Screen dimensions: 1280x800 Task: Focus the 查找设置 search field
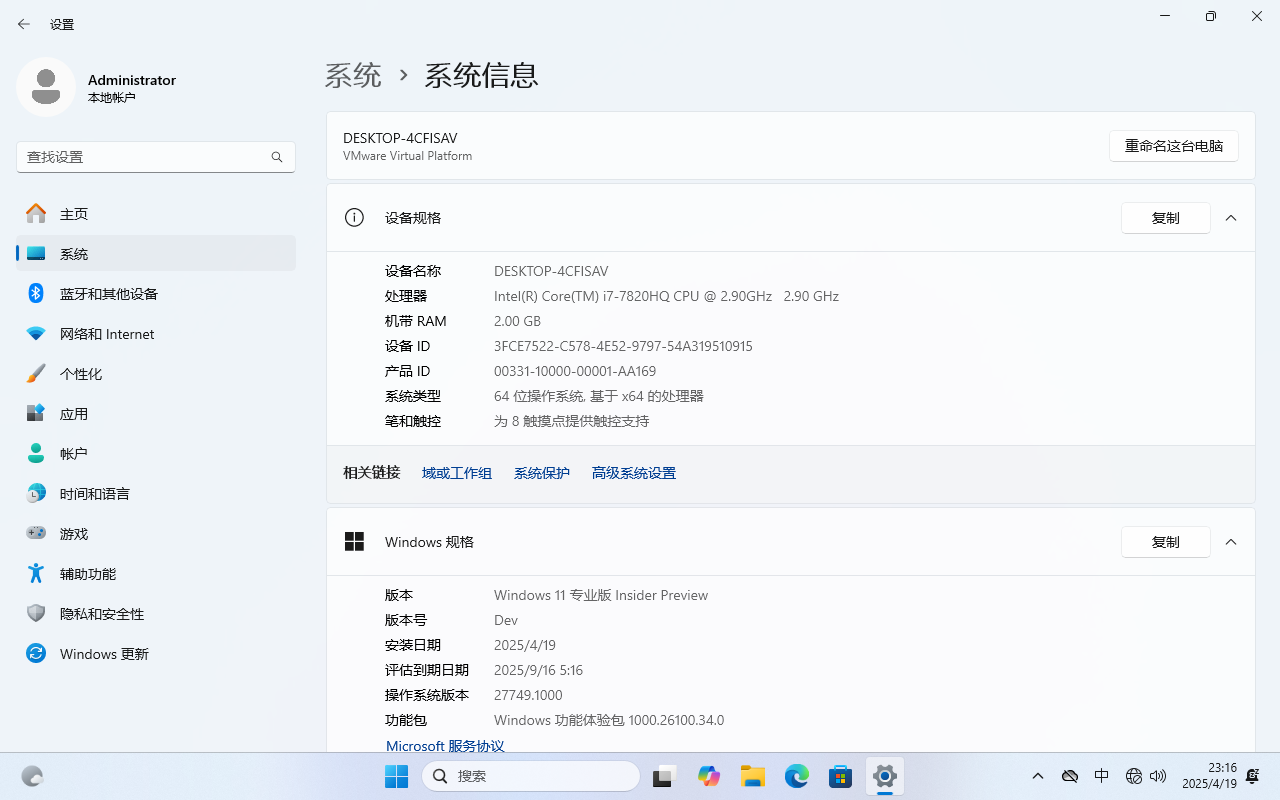[x=156, y=157]
